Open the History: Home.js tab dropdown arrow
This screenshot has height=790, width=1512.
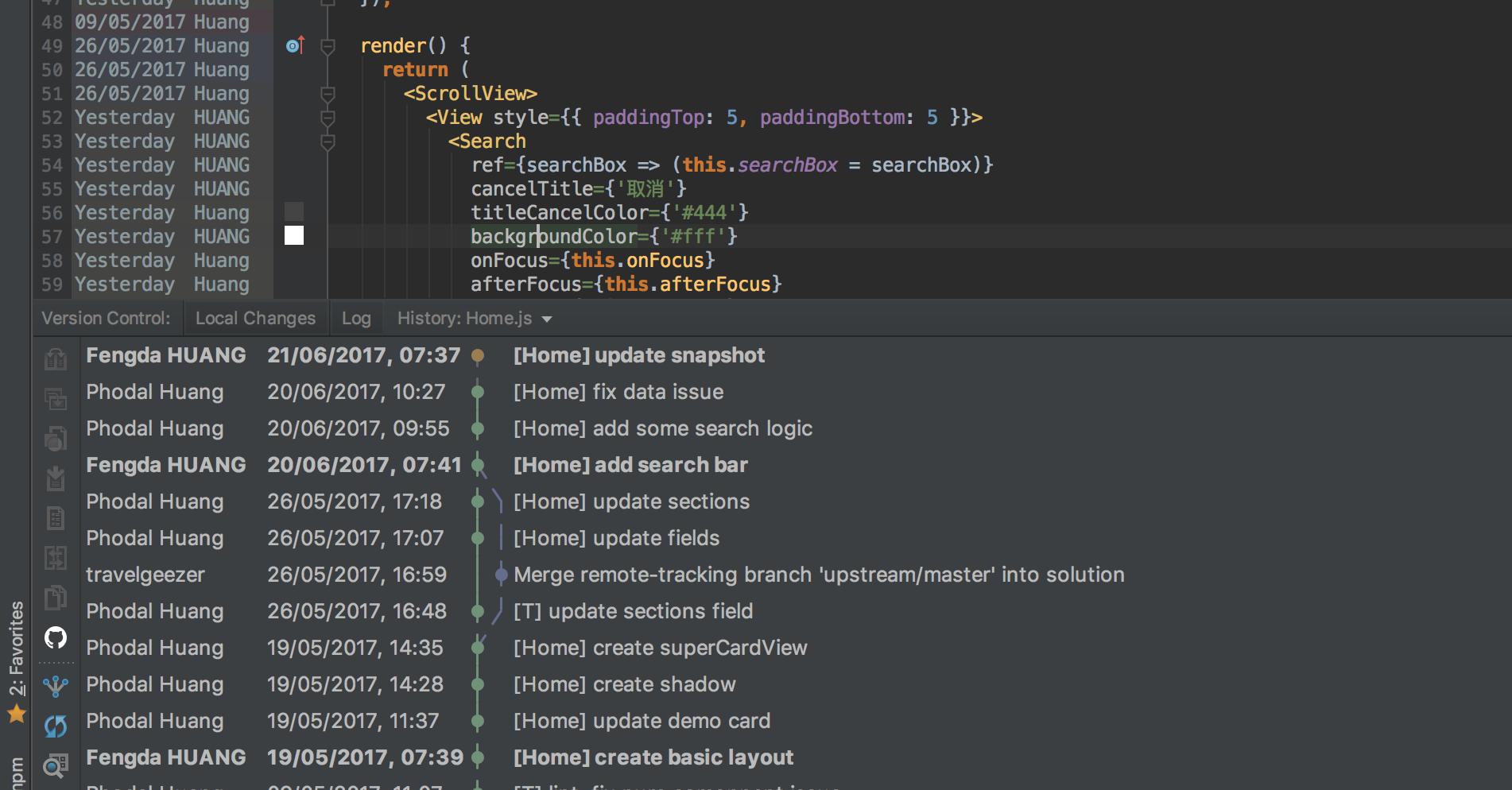[x=547, y=319]
